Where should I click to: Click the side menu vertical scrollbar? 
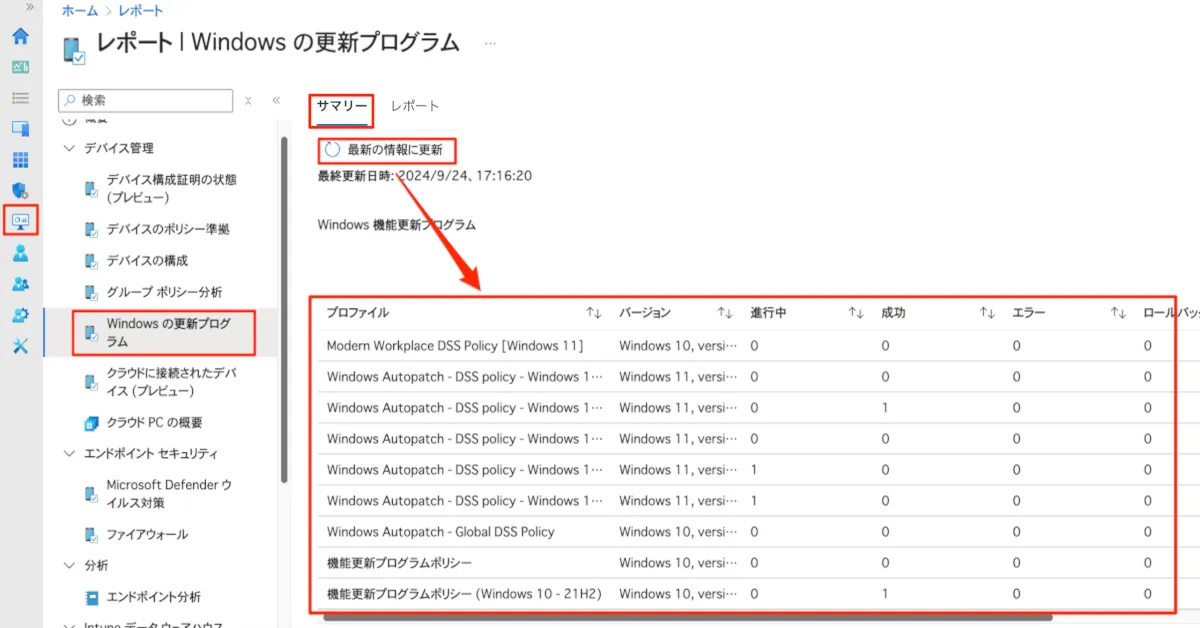pyautogui.click(x=284, y=310)
